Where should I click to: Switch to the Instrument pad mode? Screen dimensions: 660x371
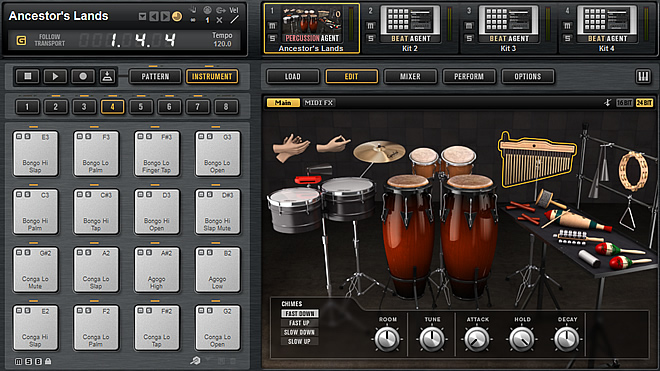coord(212,76)
